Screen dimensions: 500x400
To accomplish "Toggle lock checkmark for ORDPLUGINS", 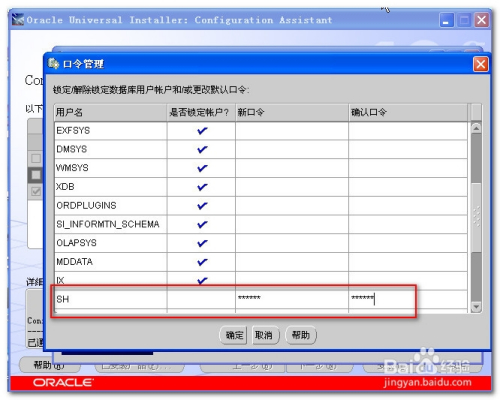I will point(202,206).
